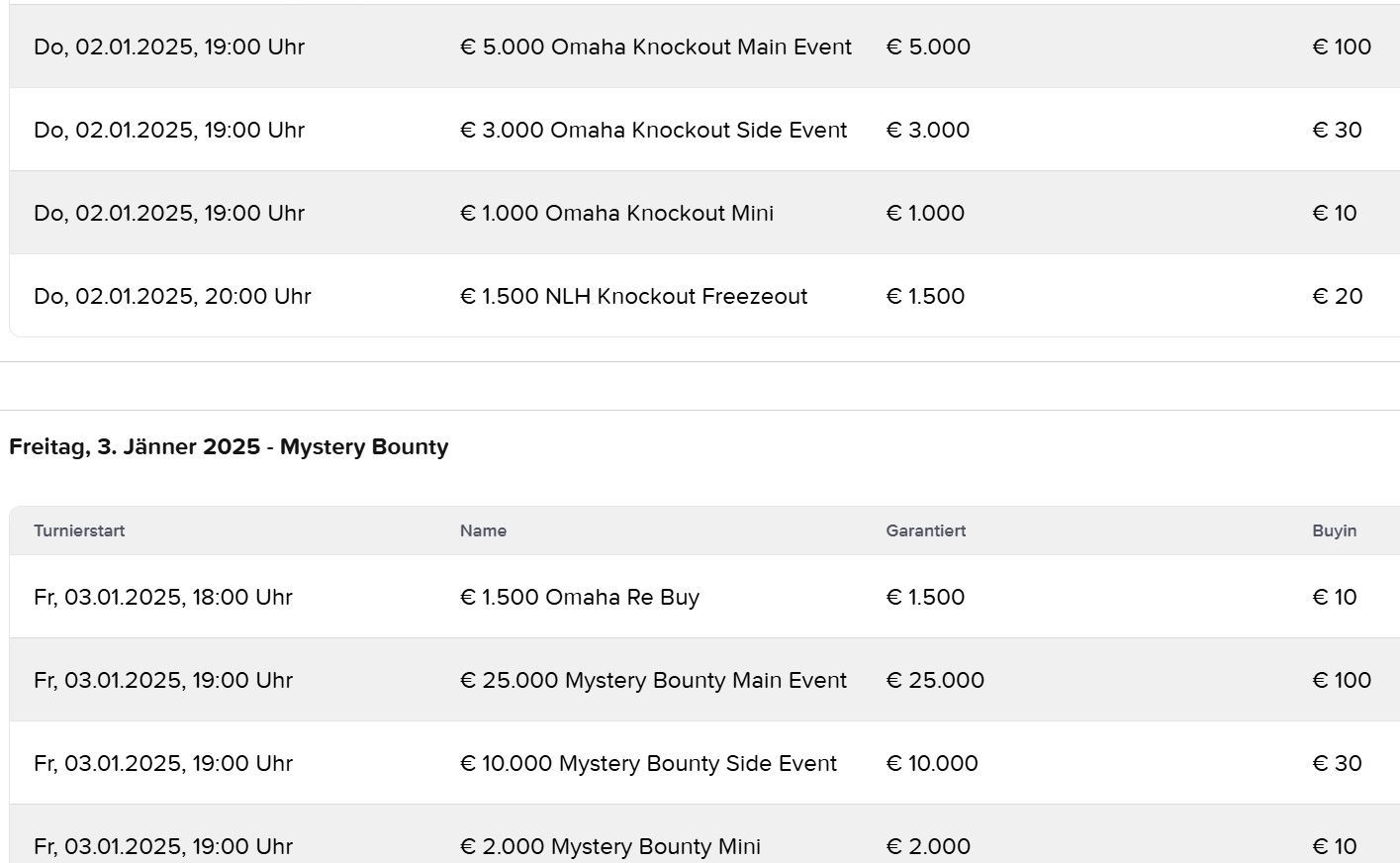Viewport: 1400px width, 863px height.
Task: Click the € 5.000 Omaha Knockout Main Event name
Action: pyautogui.click(x=655, y=47)
